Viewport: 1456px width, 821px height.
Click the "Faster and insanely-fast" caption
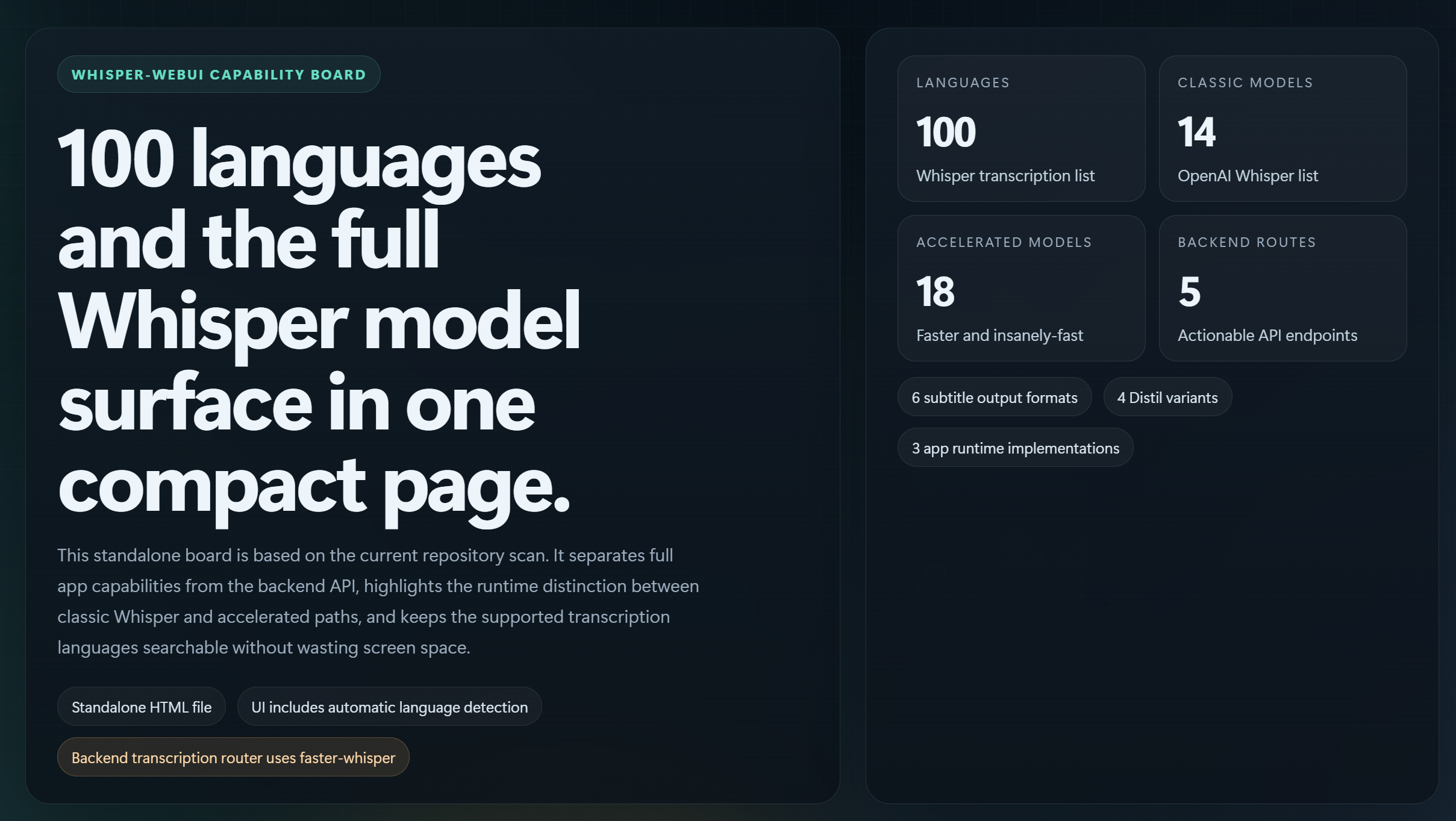click(1000, 336)
